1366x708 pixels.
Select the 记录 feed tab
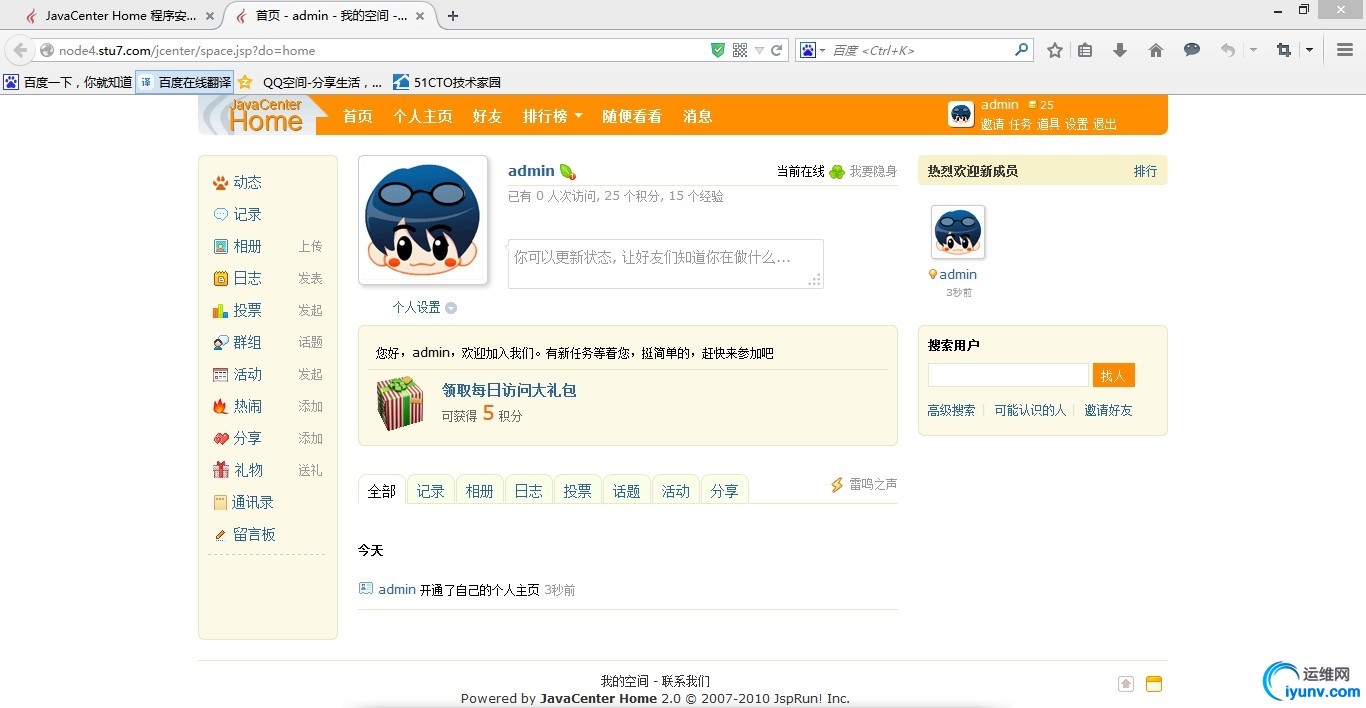coord(431,490)
